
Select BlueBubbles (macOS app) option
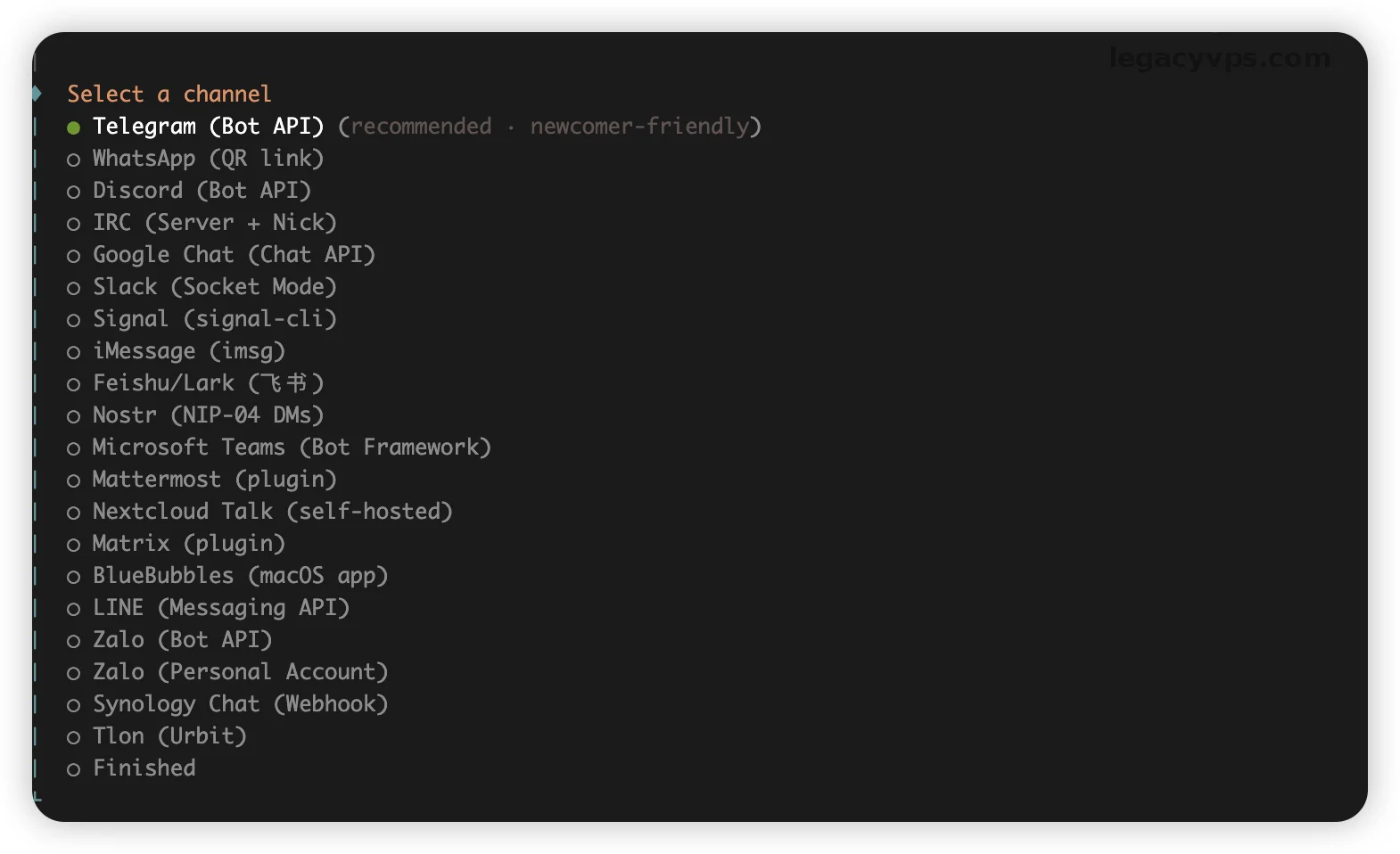(240, 576)
